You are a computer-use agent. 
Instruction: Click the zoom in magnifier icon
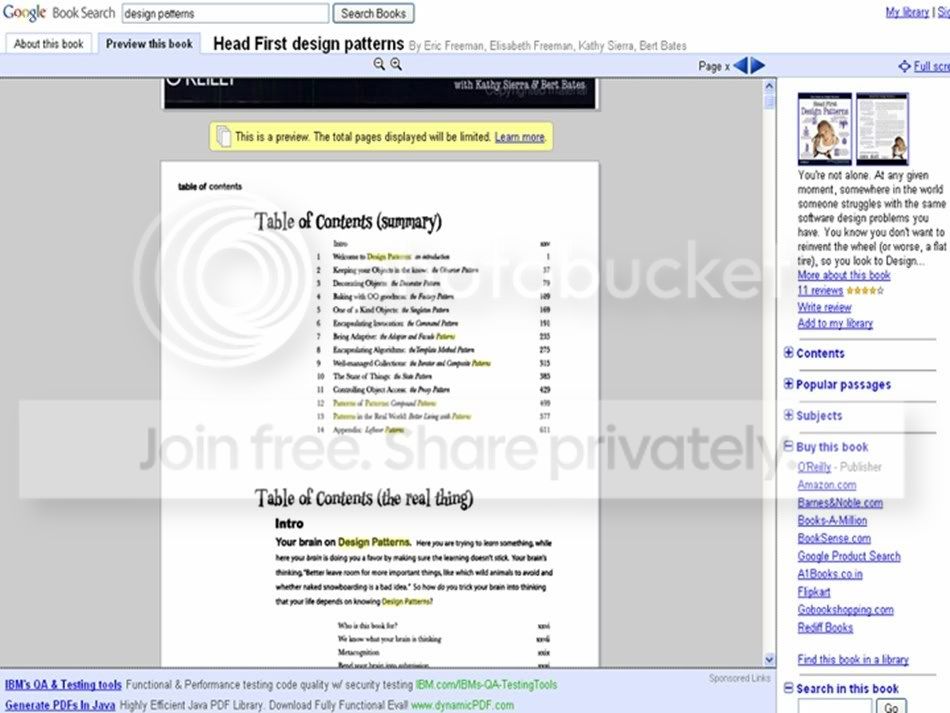(396, 64)
